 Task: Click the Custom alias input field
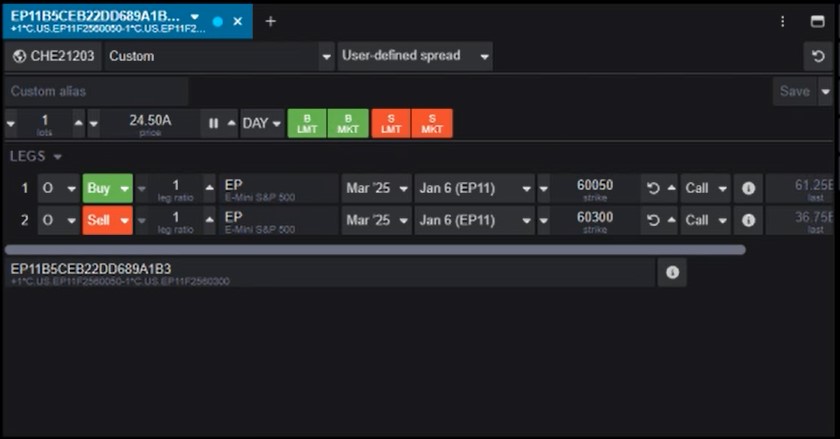[96, 91]
